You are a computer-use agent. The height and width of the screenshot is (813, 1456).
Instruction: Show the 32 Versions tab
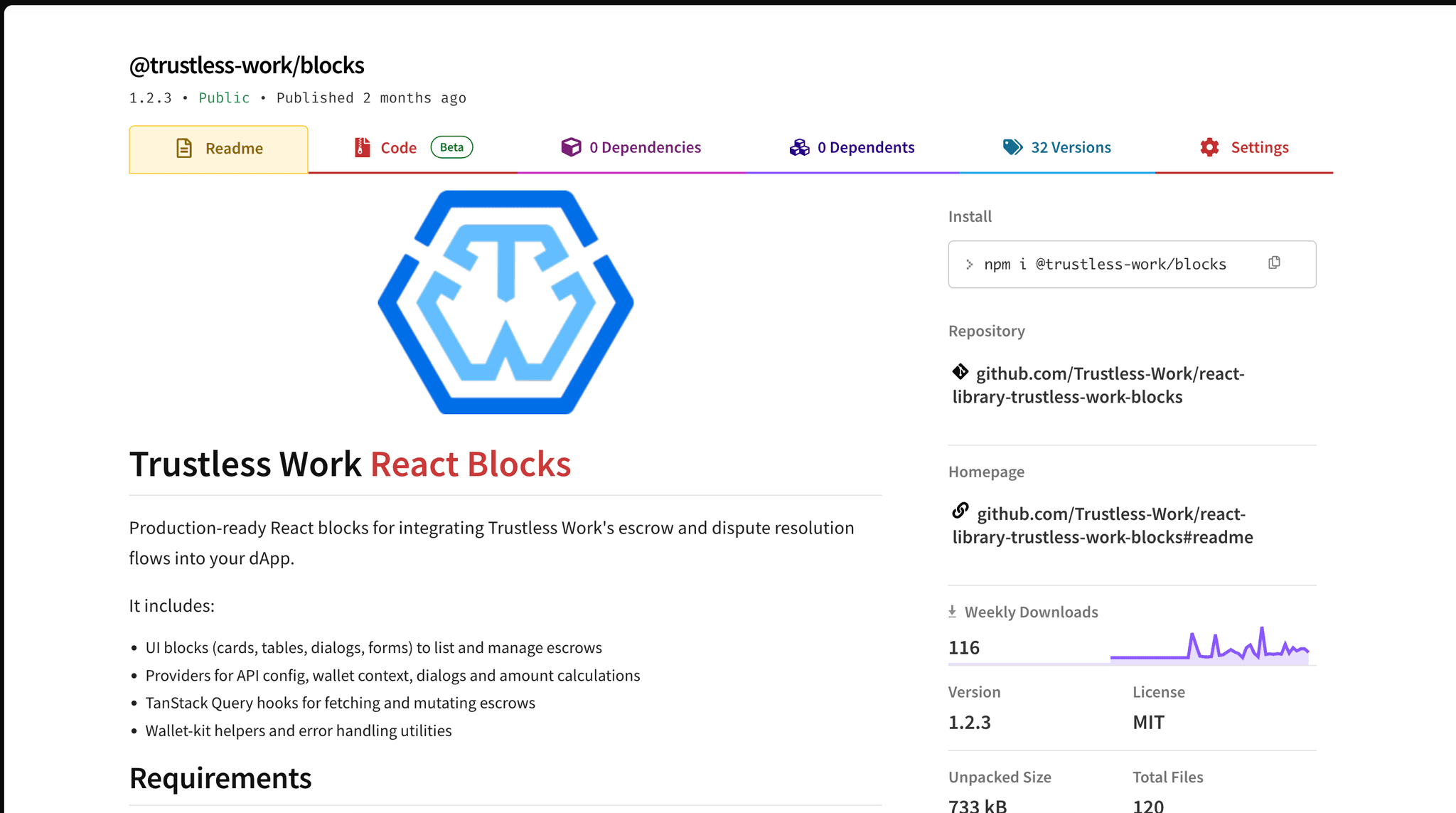point(1057,148)
